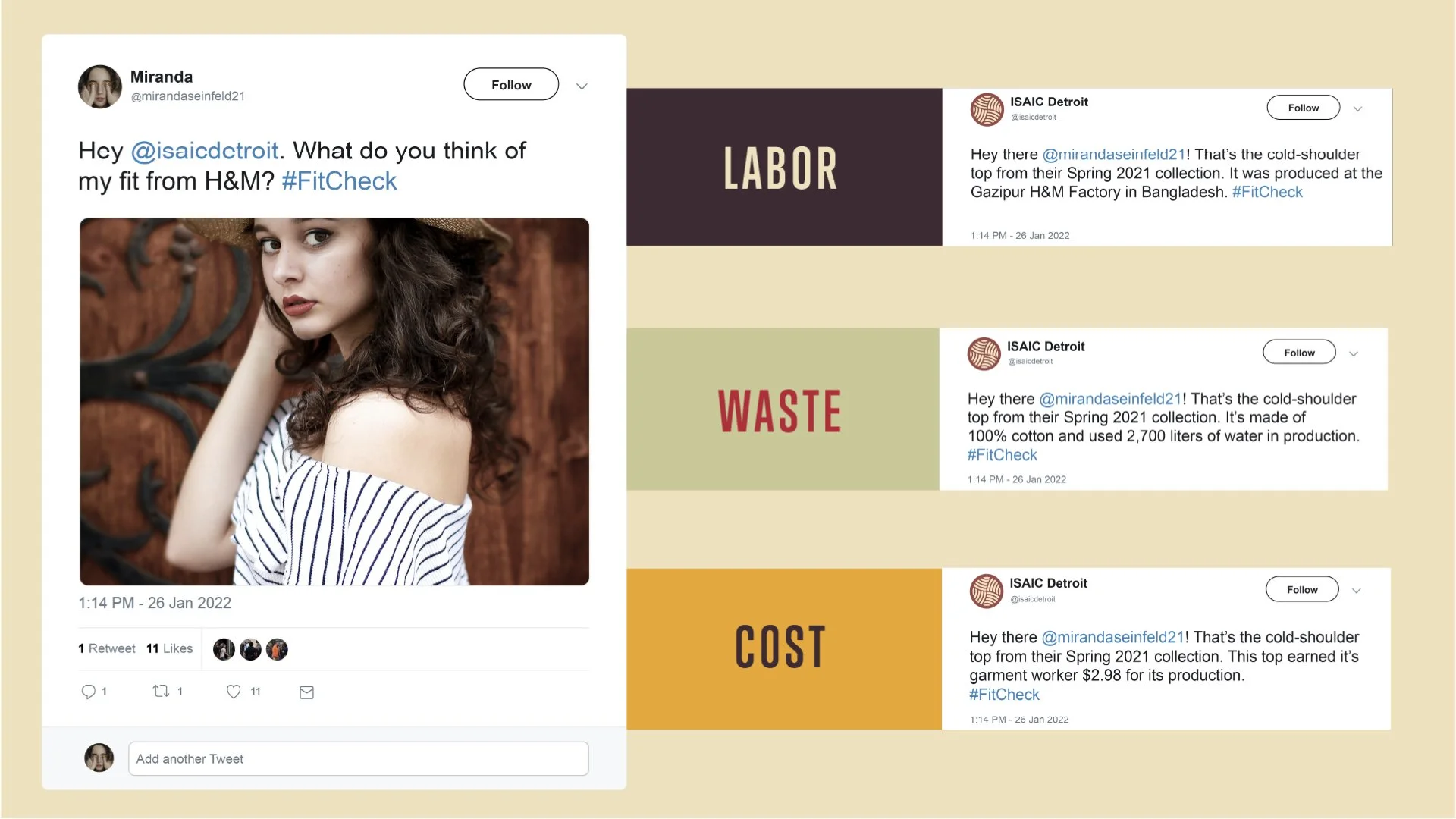
Task: Click the retweet arrows icon
Action: [161, 691]
